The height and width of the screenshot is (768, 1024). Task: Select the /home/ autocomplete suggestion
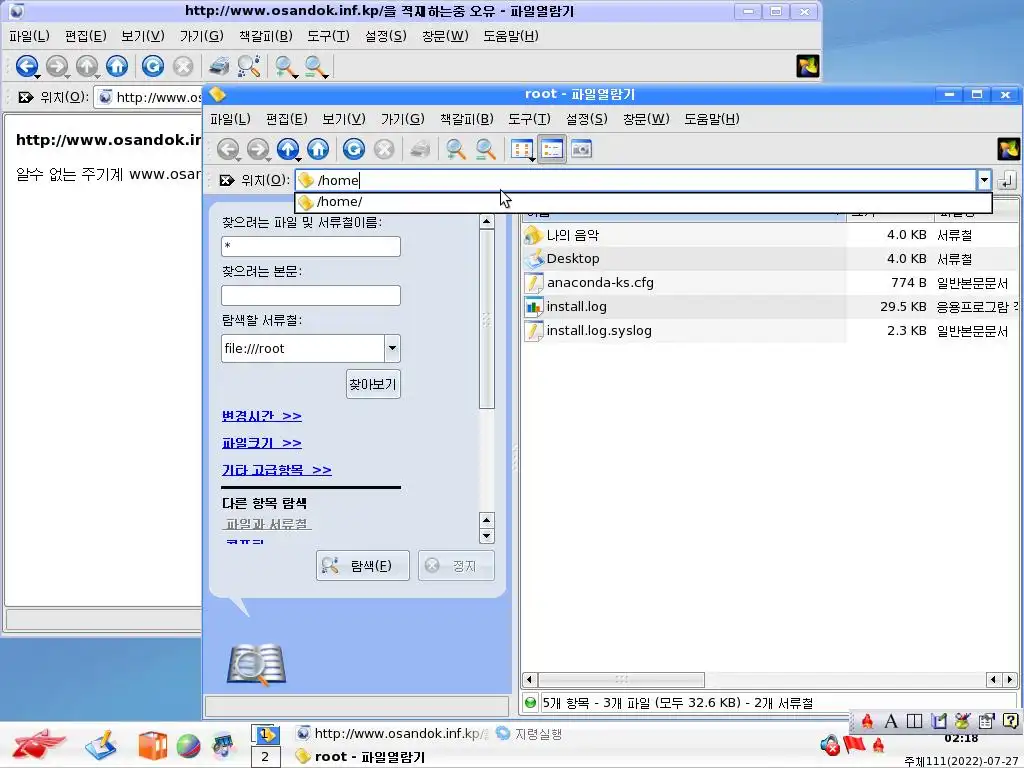click(x=643, y=202)
